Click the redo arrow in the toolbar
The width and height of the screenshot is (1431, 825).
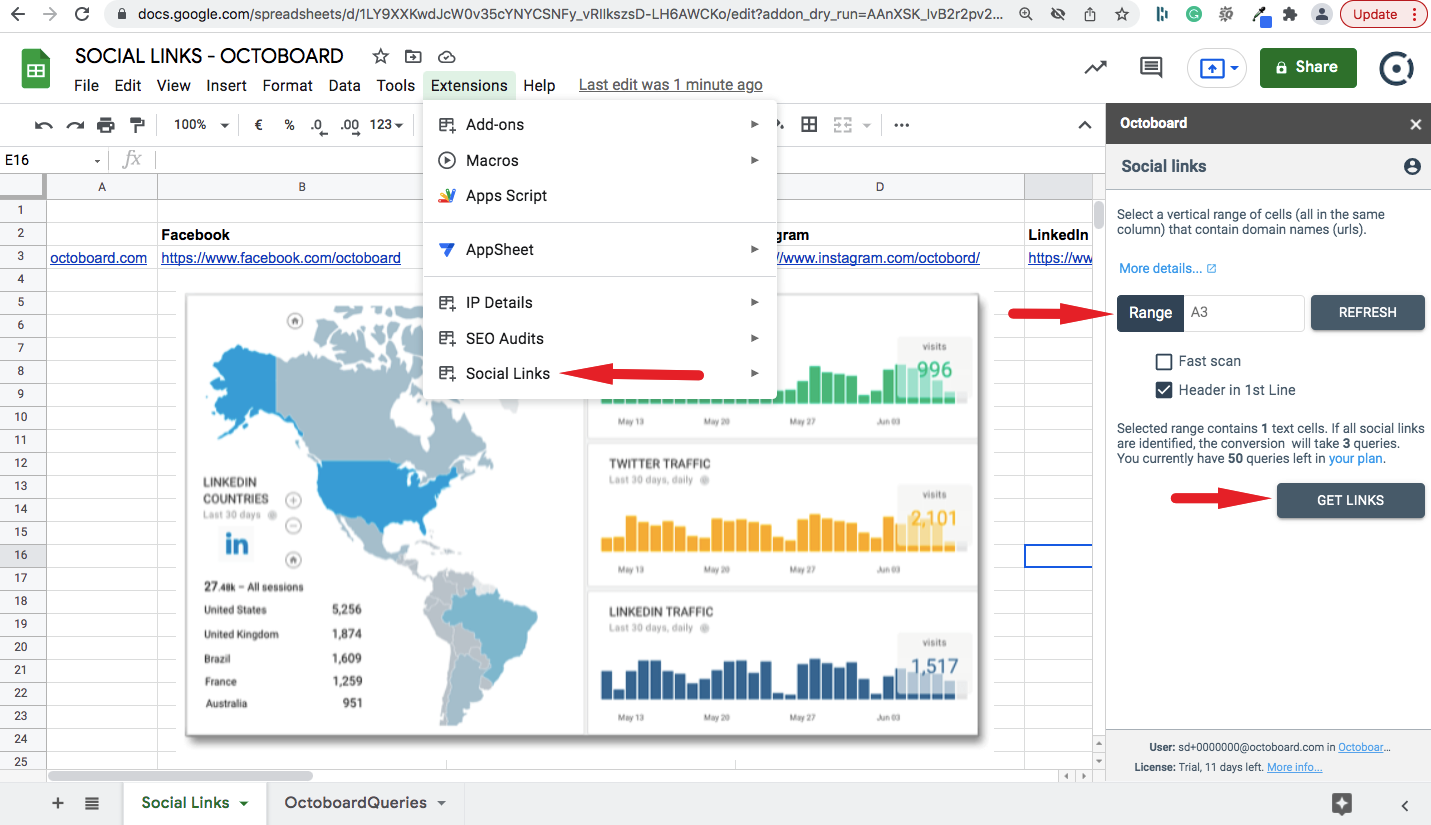click(x=75, y=125)
